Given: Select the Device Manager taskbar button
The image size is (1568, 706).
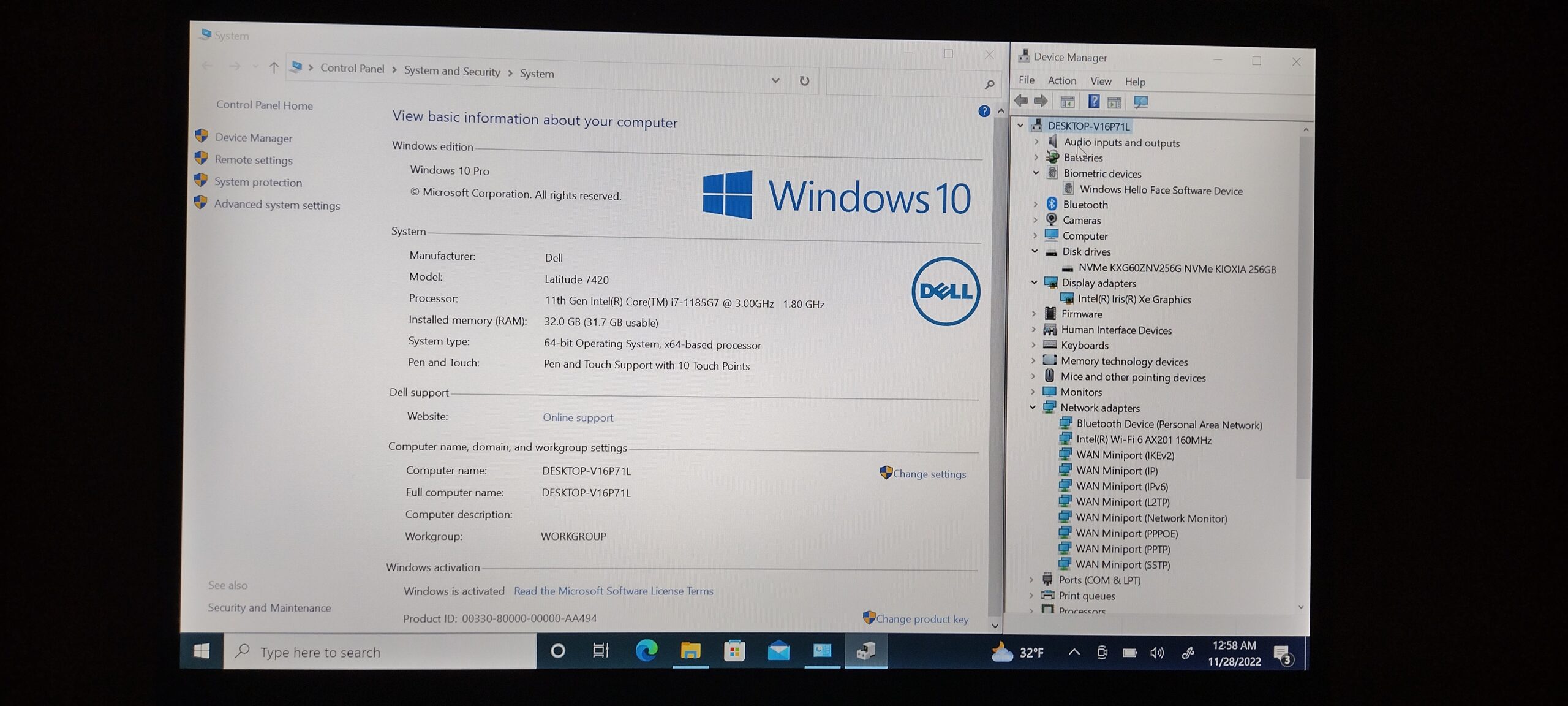Looking at the screenshot, I should pyautogui.click(x=865, y=651).
